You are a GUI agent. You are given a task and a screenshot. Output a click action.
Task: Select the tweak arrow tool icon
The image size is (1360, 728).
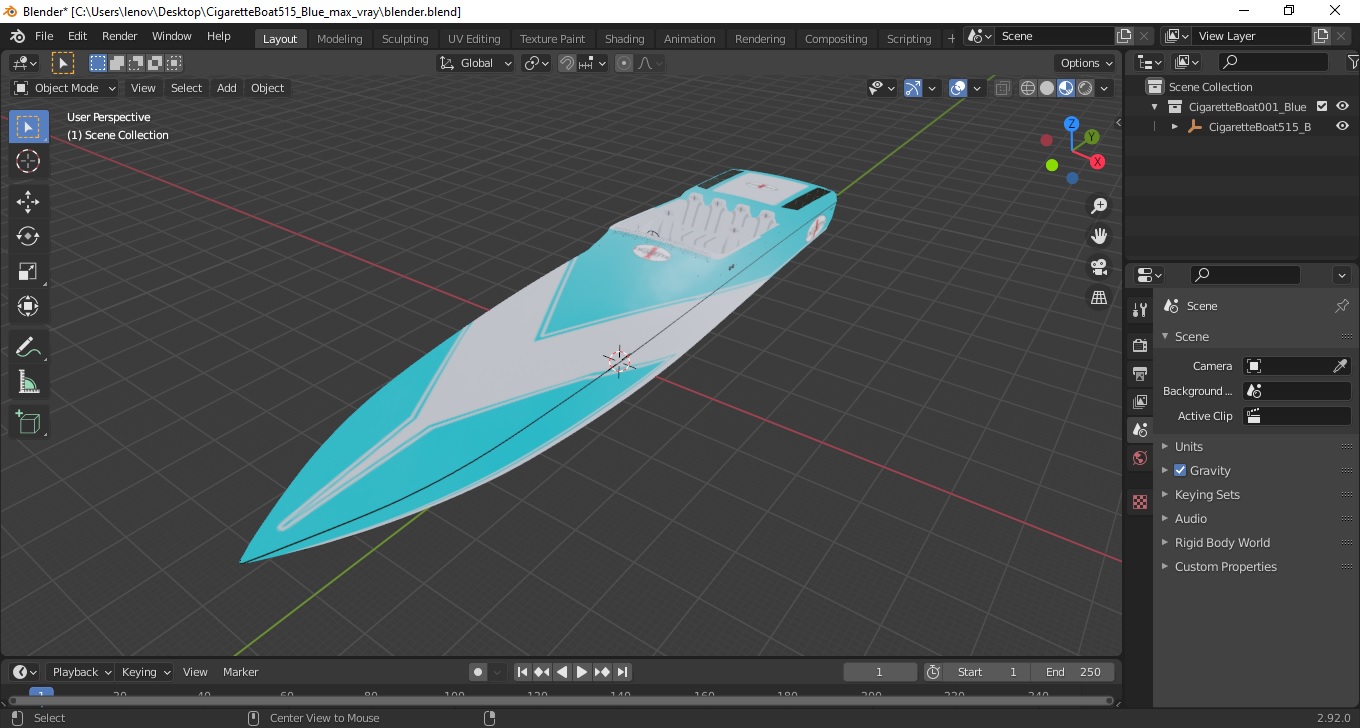pos(63,63)
